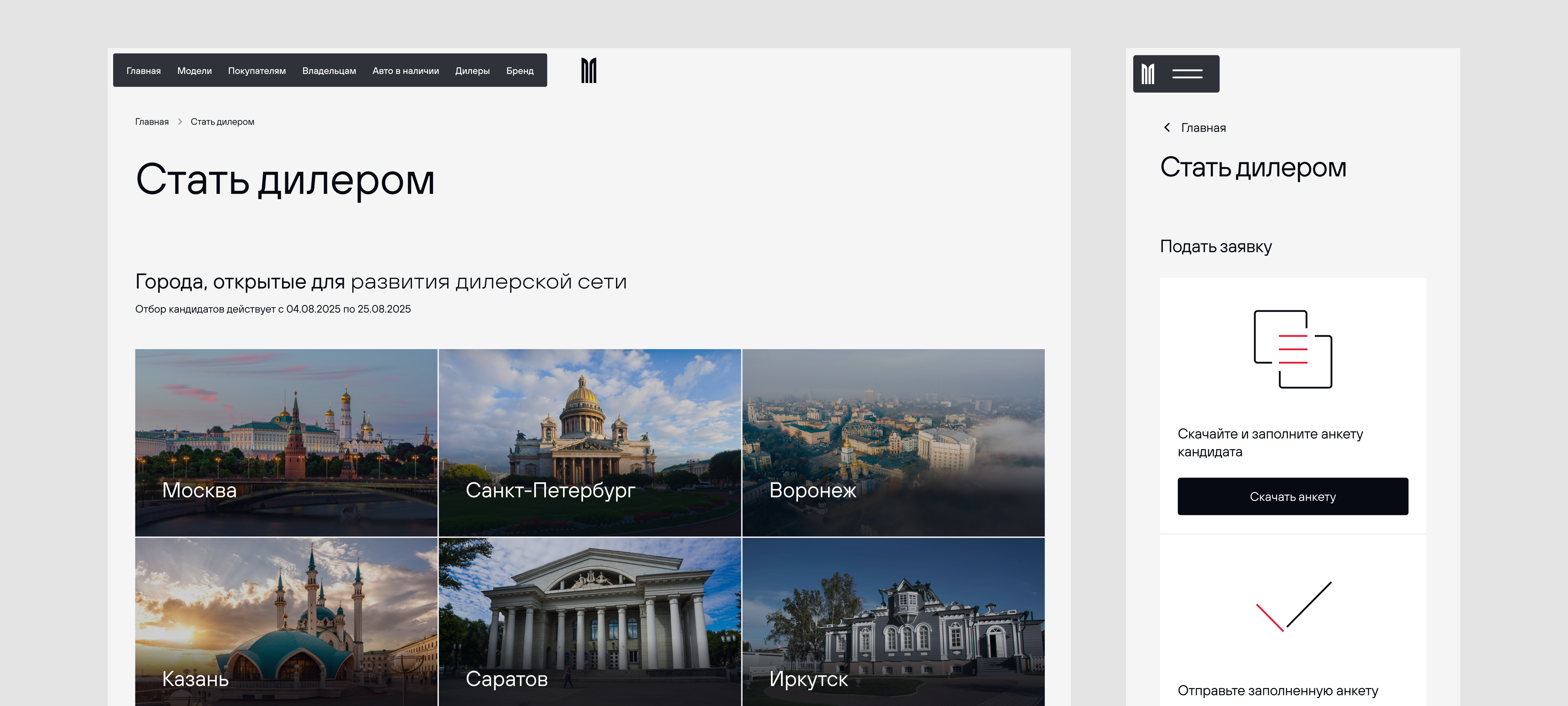Select the Воронеж city card

[894, 442]
